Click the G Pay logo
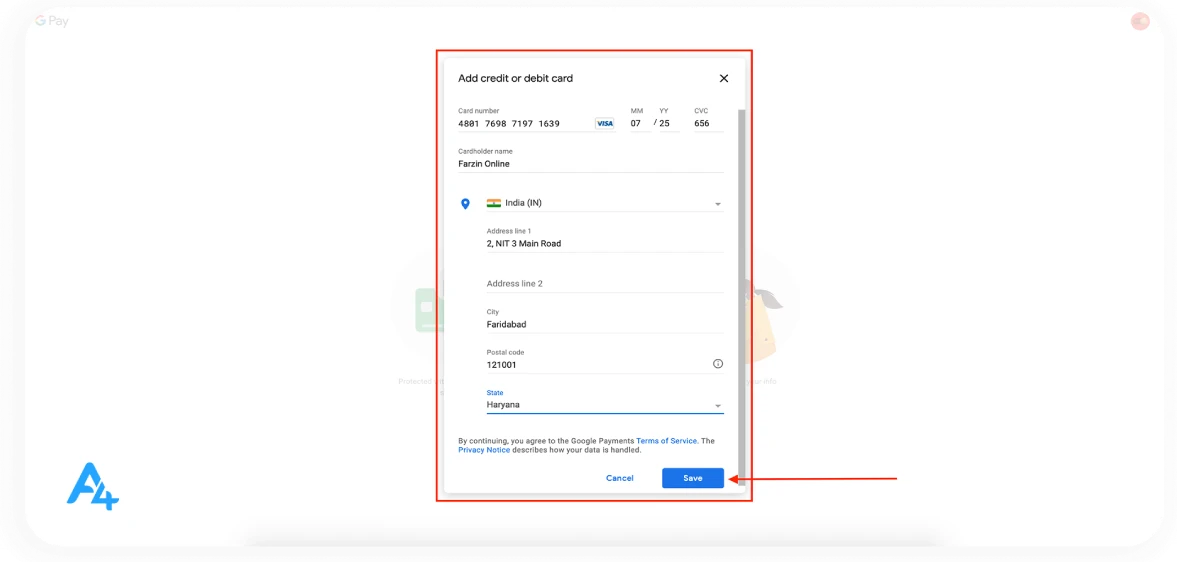Viewport: 1177px width, 562px height. pos(52,22)
